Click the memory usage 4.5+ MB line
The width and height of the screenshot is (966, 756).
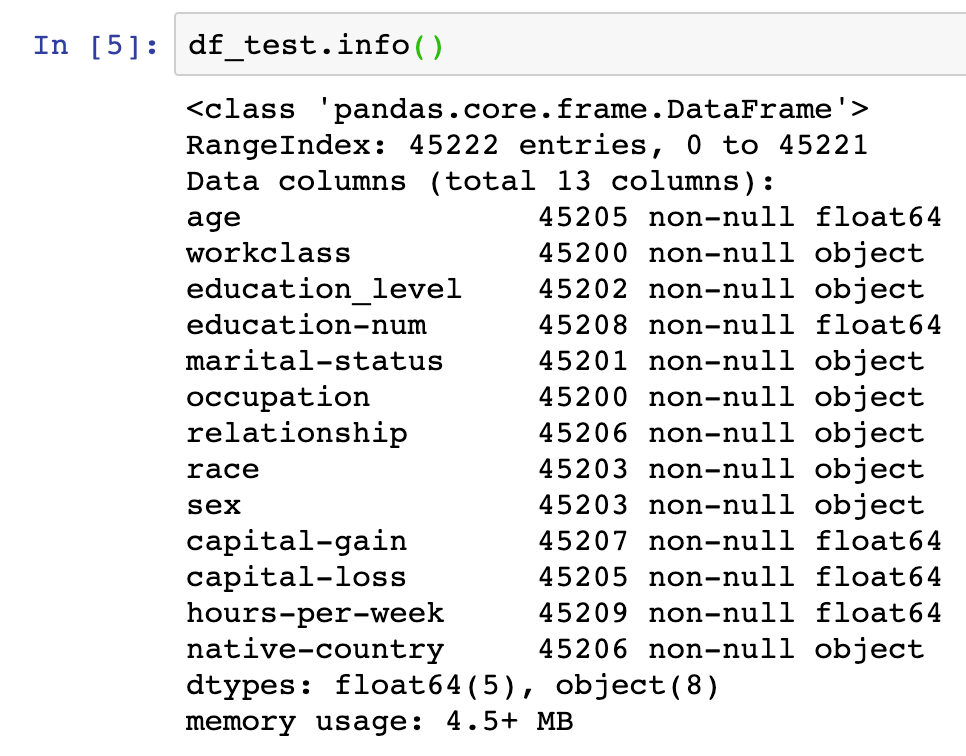pyautogui.click(x=380, y=722)
